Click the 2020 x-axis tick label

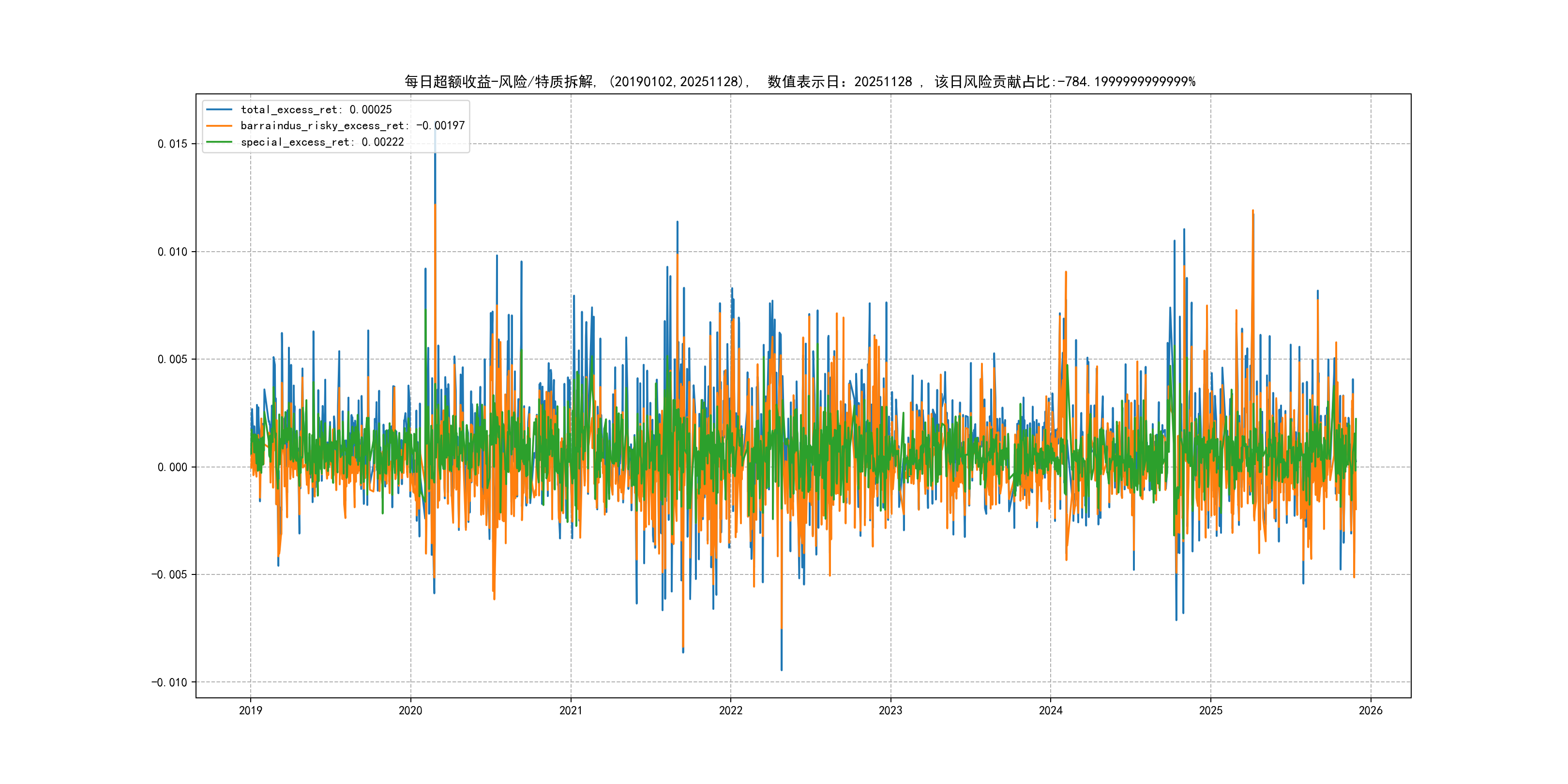[x=410, y=710]
